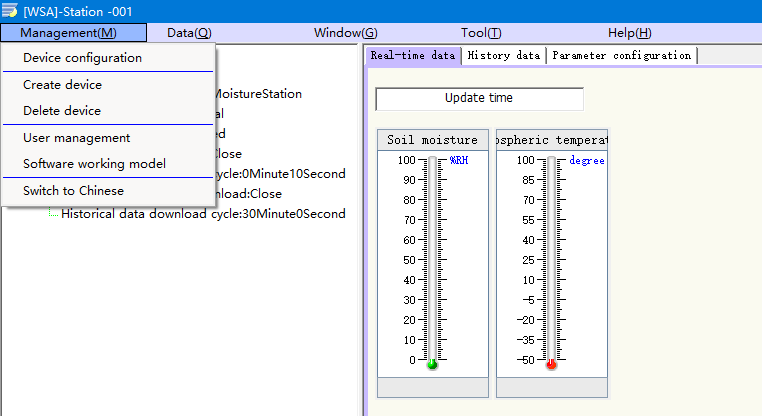Switch to the Real-time data tab

(x=413, y=56)
